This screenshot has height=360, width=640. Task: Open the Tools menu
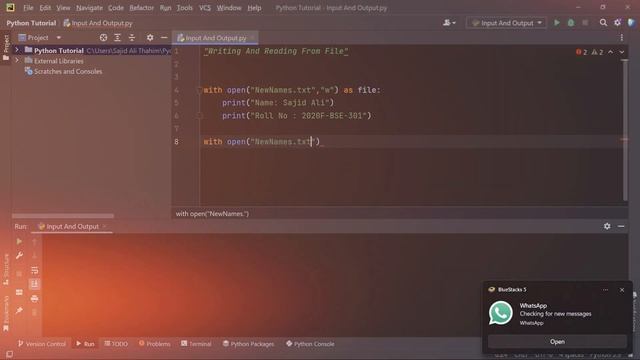[x=184, y=8]
